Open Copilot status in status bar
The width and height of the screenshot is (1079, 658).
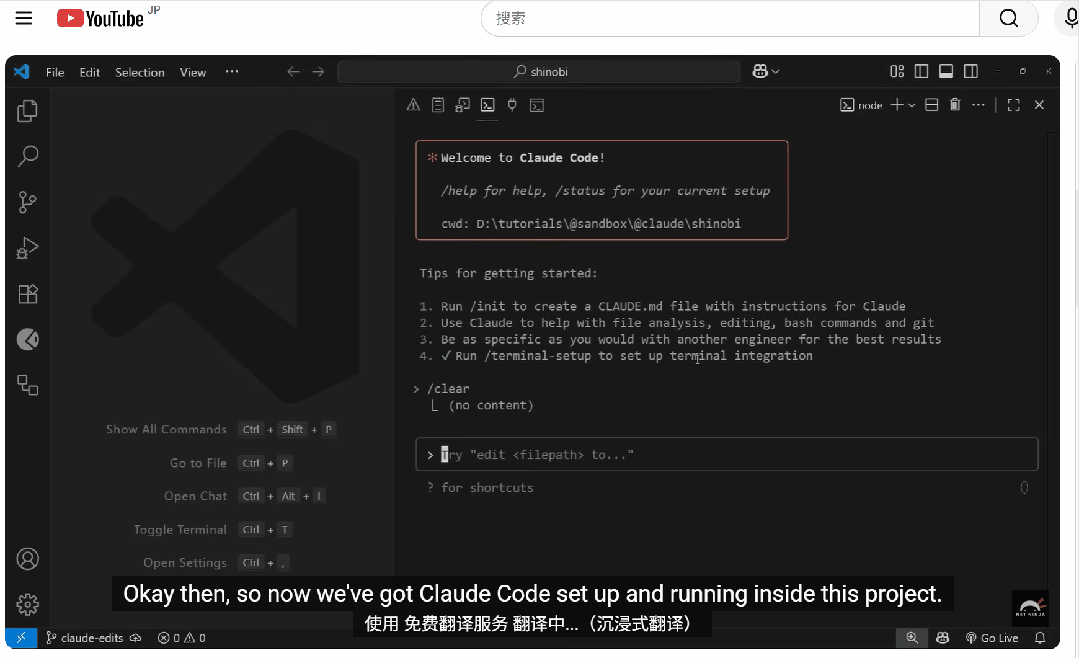click(943, 638)
